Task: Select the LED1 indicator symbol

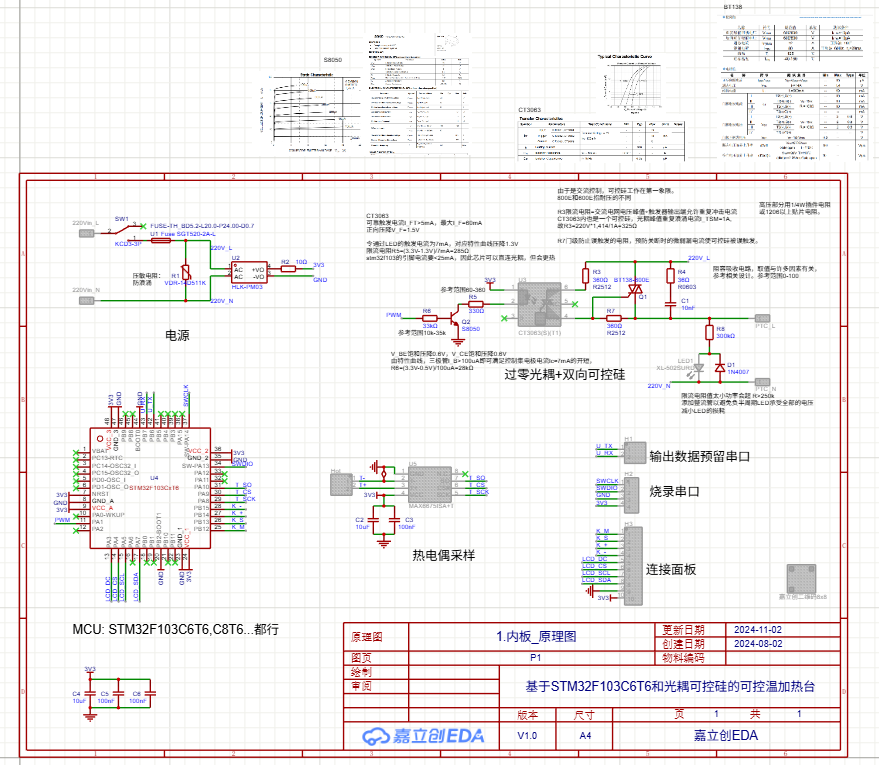Action: pyautogui.click(x=691, y=368)
